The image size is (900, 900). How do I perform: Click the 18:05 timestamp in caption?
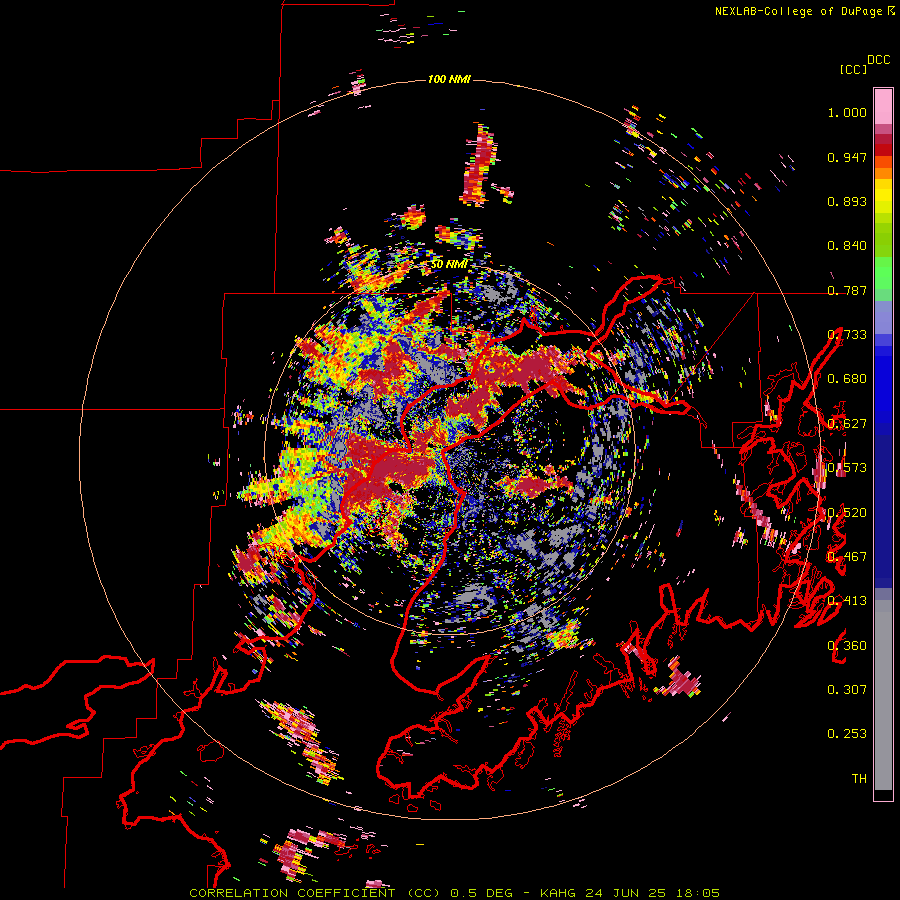click(699, 893)
